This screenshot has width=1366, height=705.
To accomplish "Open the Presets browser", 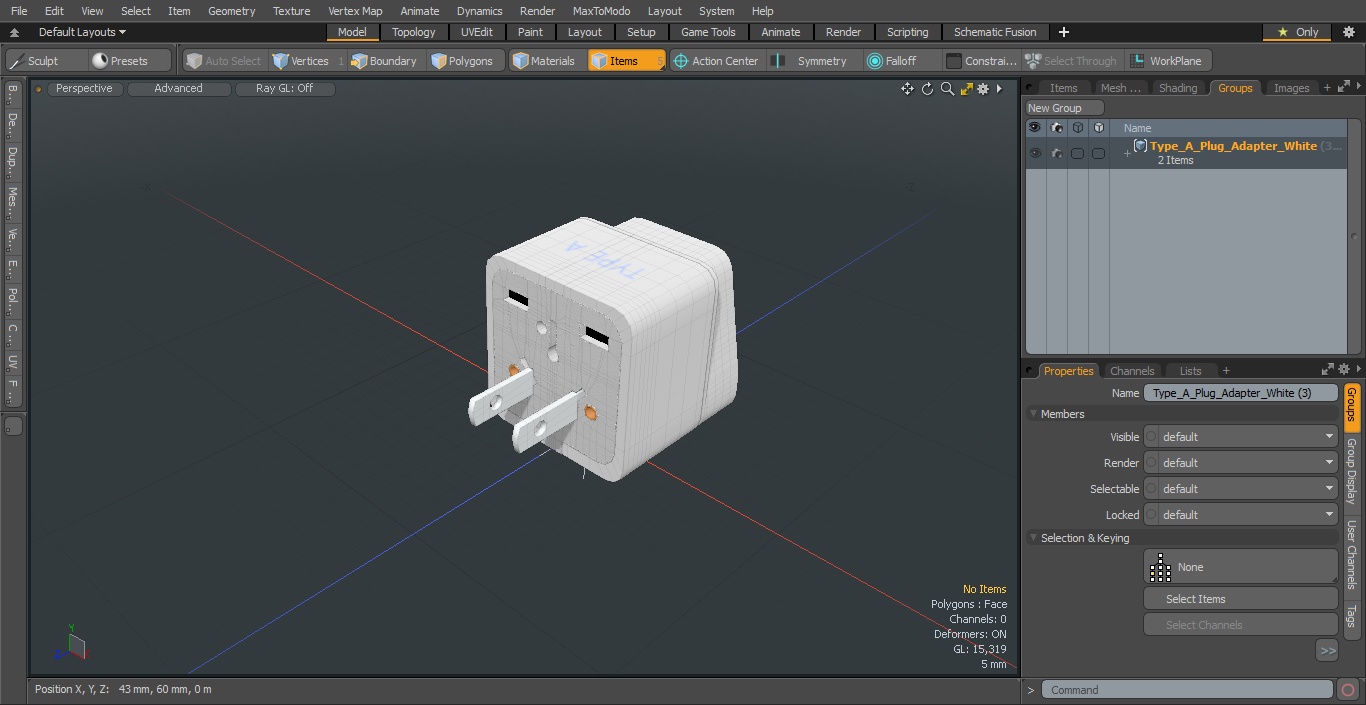I will tap(130, 61).
